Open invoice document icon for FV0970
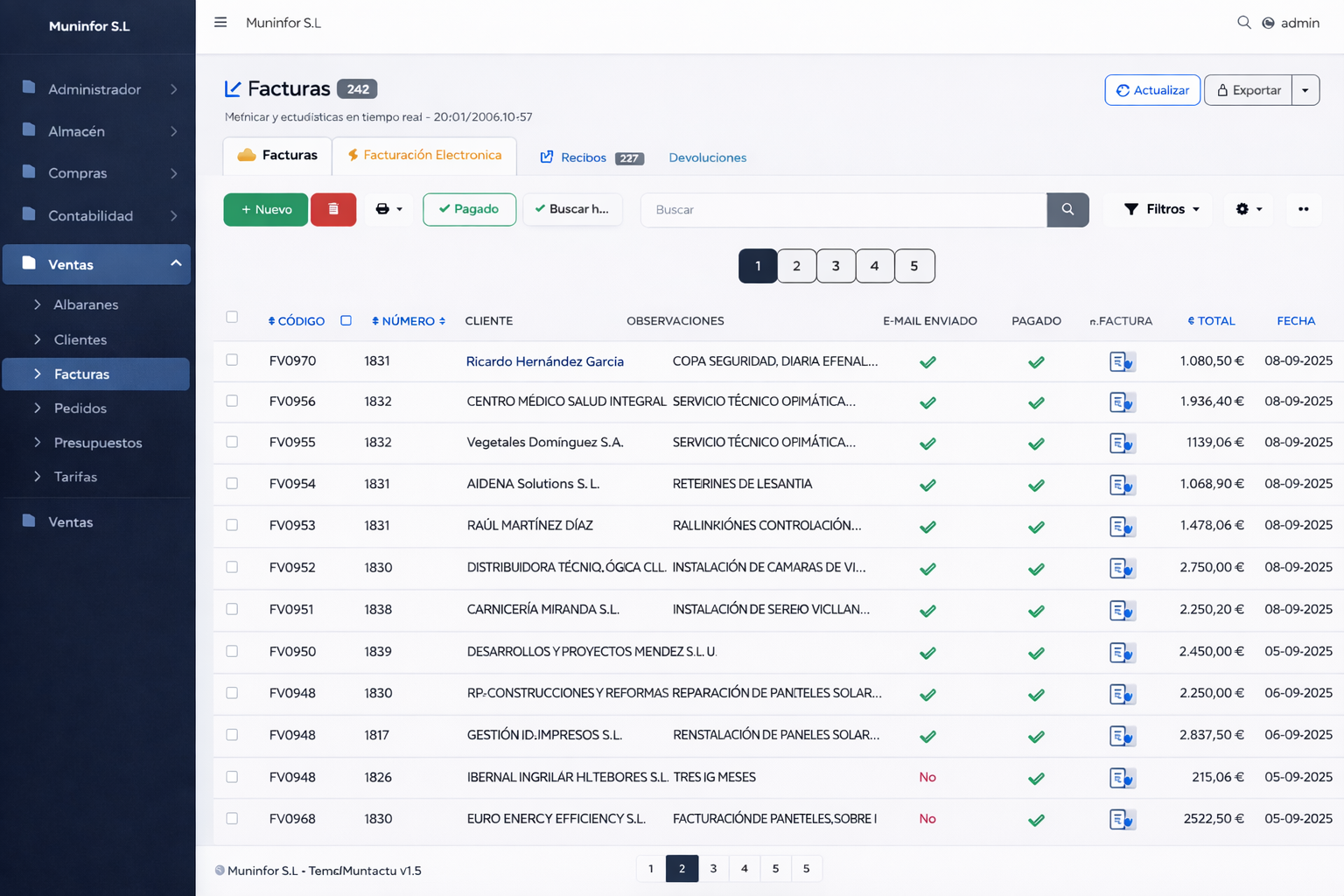Viewport: 1344px width, 896px height. 1122,361
